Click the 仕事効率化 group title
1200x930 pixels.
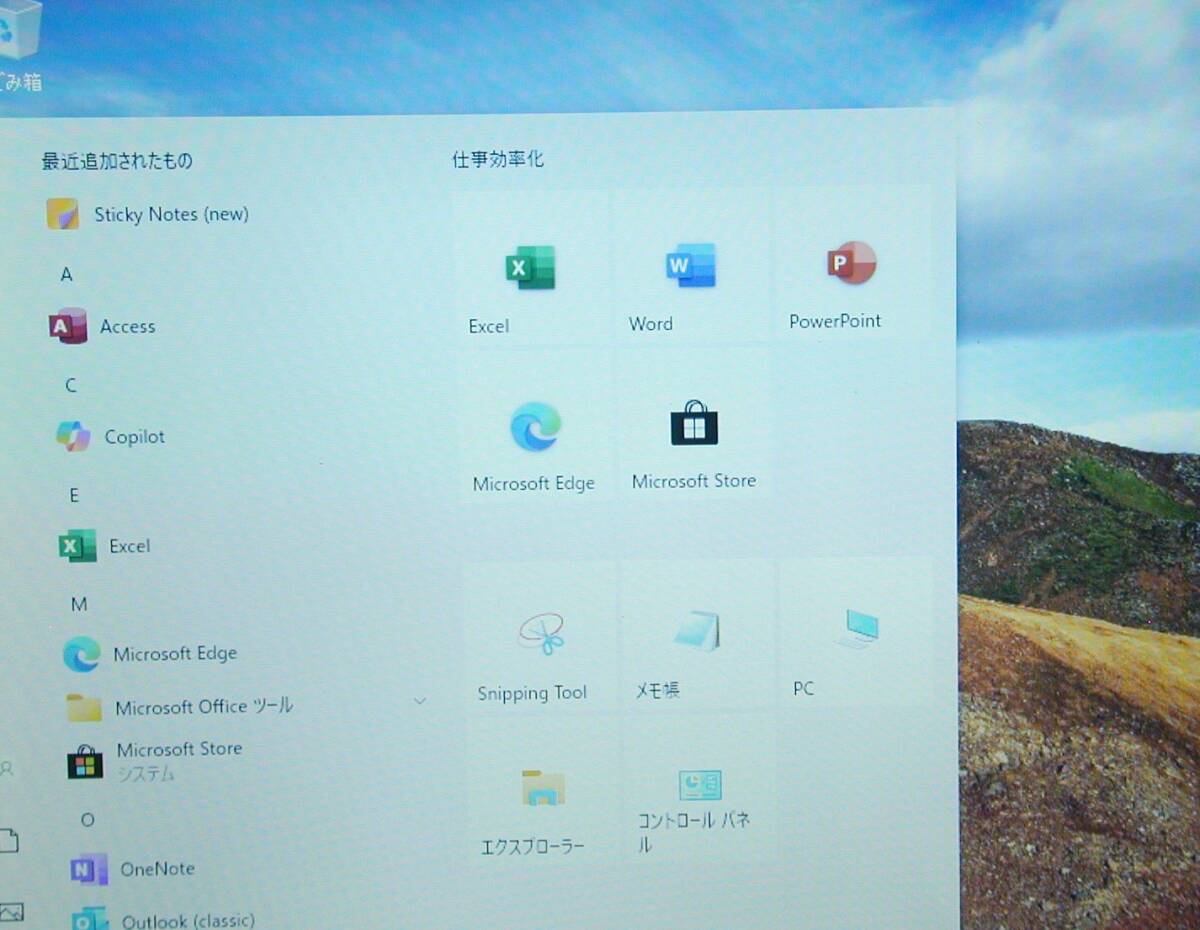[x=498, y=159]
